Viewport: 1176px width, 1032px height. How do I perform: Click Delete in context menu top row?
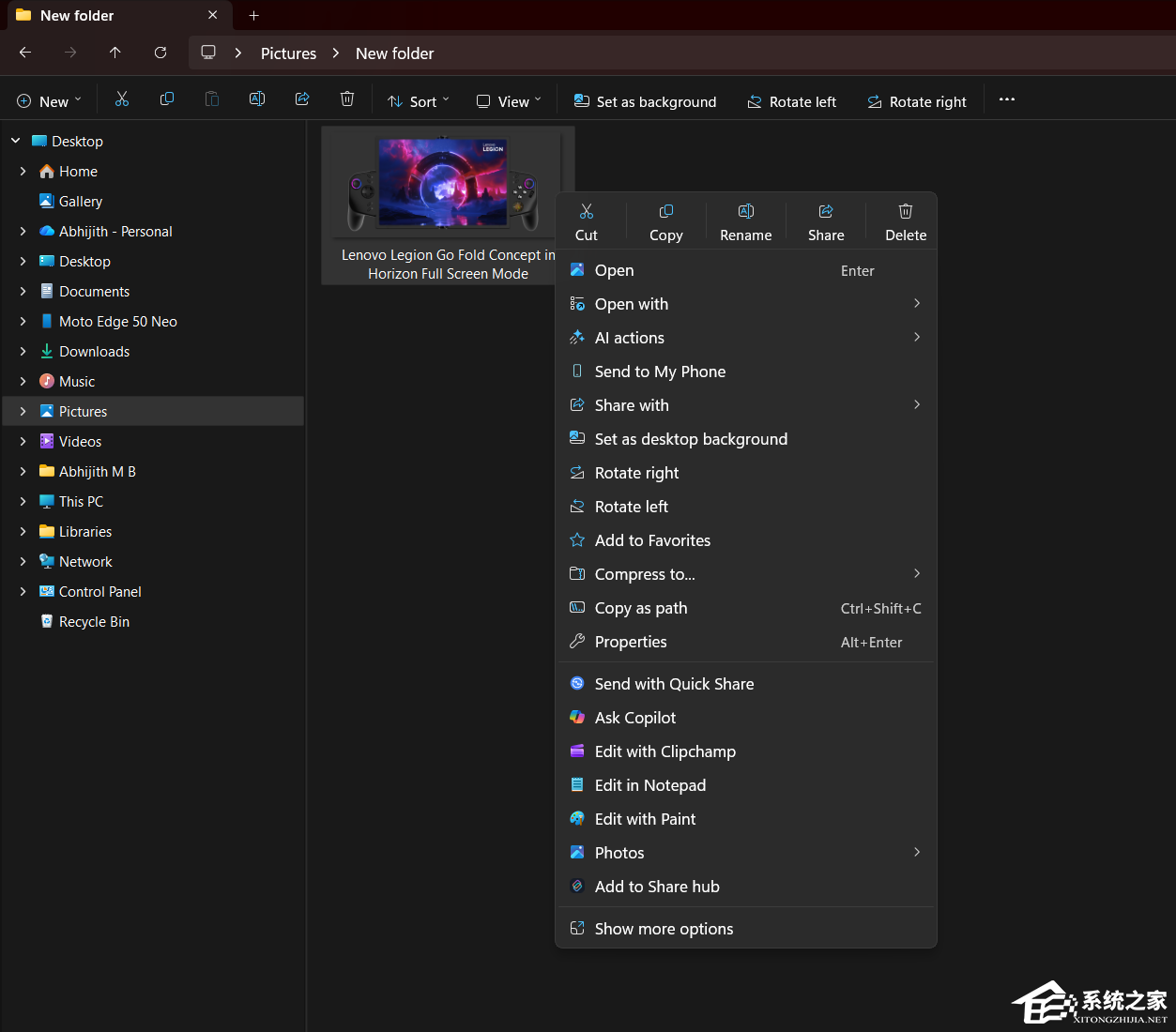906,222
